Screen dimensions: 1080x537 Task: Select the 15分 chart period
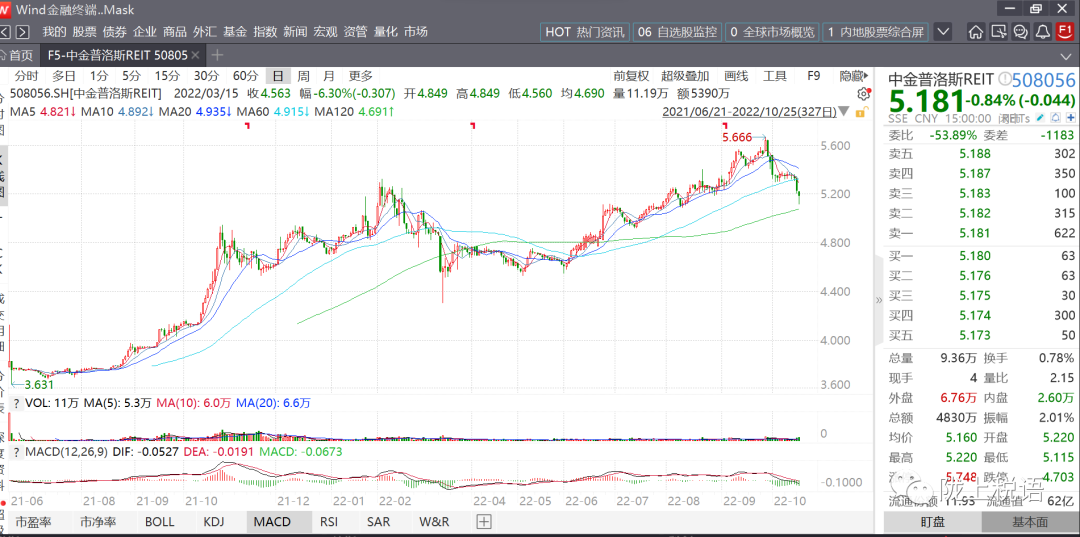point(167,76)
